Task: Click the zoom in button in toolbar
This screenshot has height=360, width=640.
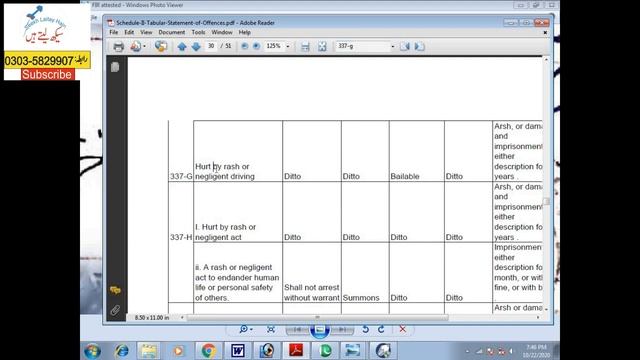Action: pyautogui.click(x=256, y=46)
